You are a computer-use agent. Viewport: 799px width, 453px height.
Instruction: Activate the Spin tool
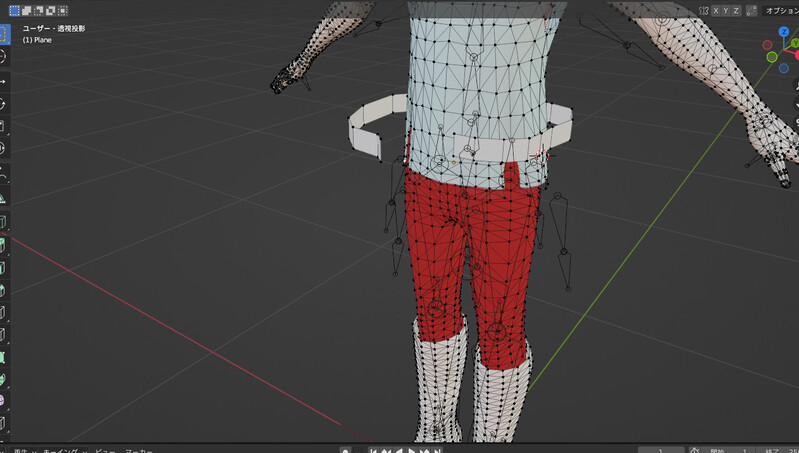click(x=3, y=380)
